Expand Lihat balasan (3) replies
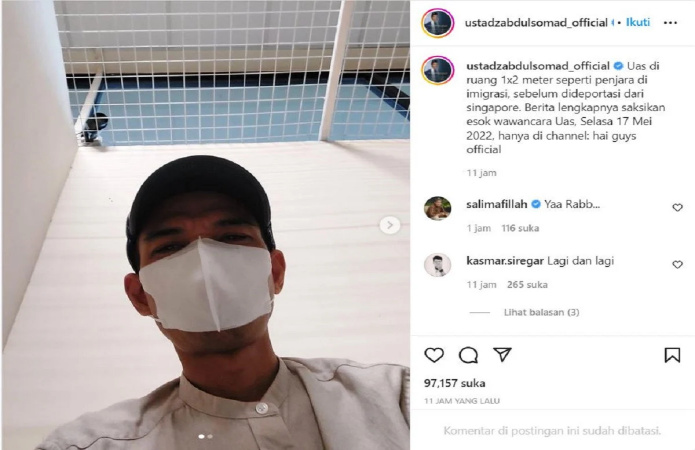The width and height of the screenshot is (695, 450). tap(541, 313)
